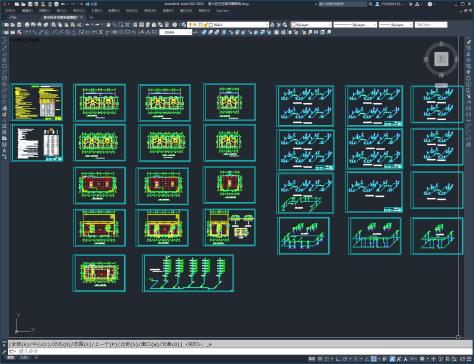The height and width of the screenshot is (364, 474).
Task: Click the title bar search box
Action: (x=342, y=4)
